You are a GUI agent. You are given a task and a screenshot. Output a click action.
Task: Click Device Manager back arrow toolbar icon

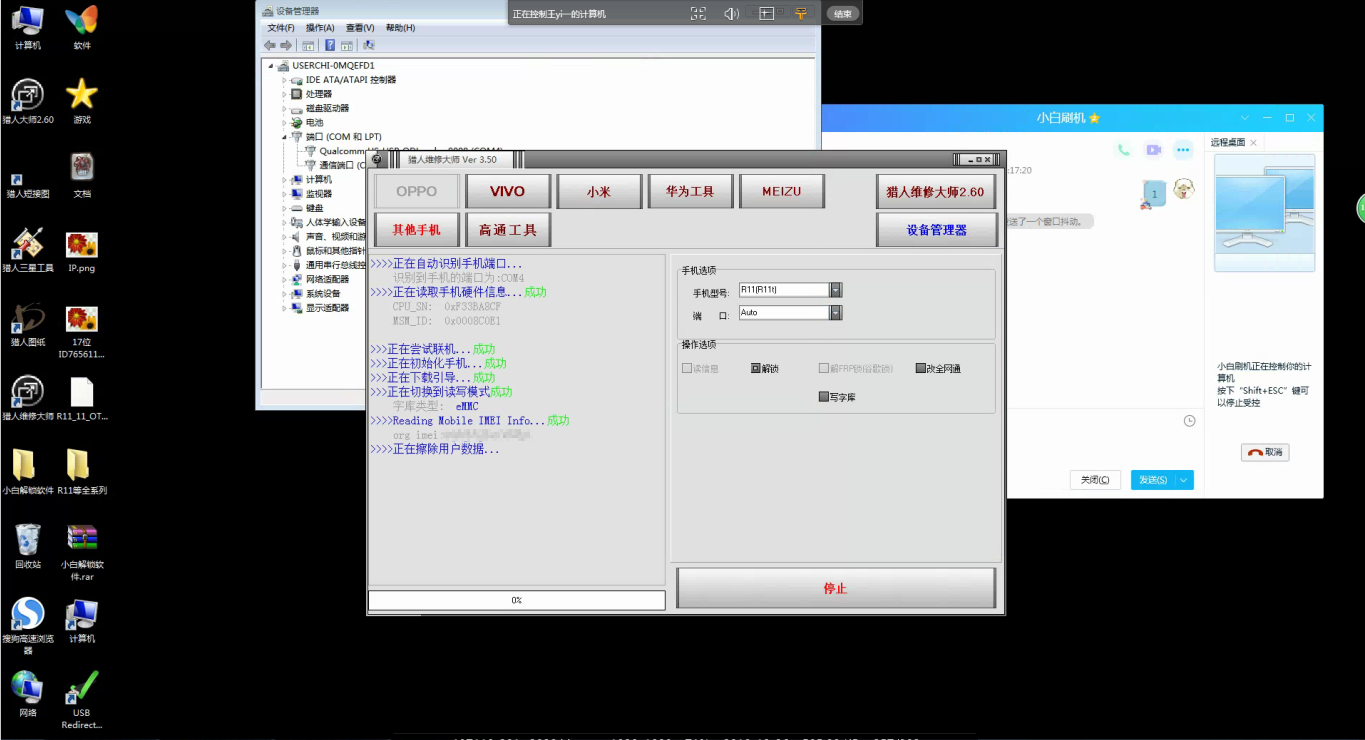coord(270,45)
